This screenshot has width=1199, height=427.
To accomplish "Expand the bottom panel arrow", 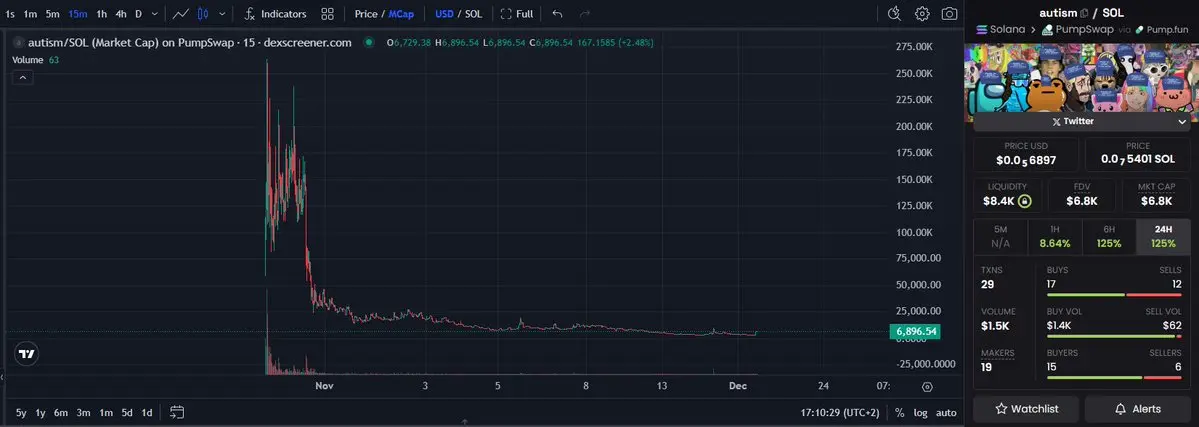I will click(464, 422).
